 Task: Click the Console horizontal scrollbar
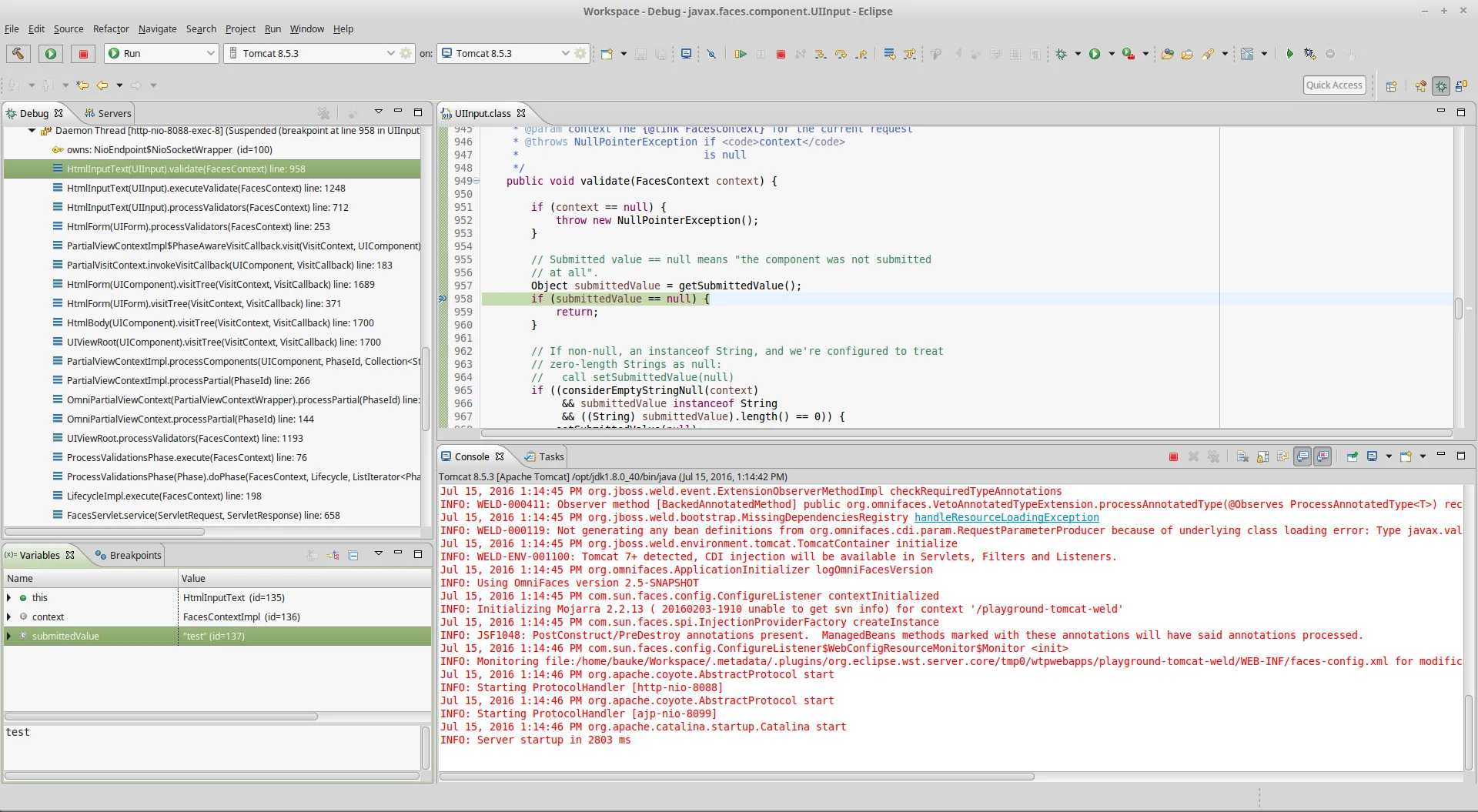point(736,777)
